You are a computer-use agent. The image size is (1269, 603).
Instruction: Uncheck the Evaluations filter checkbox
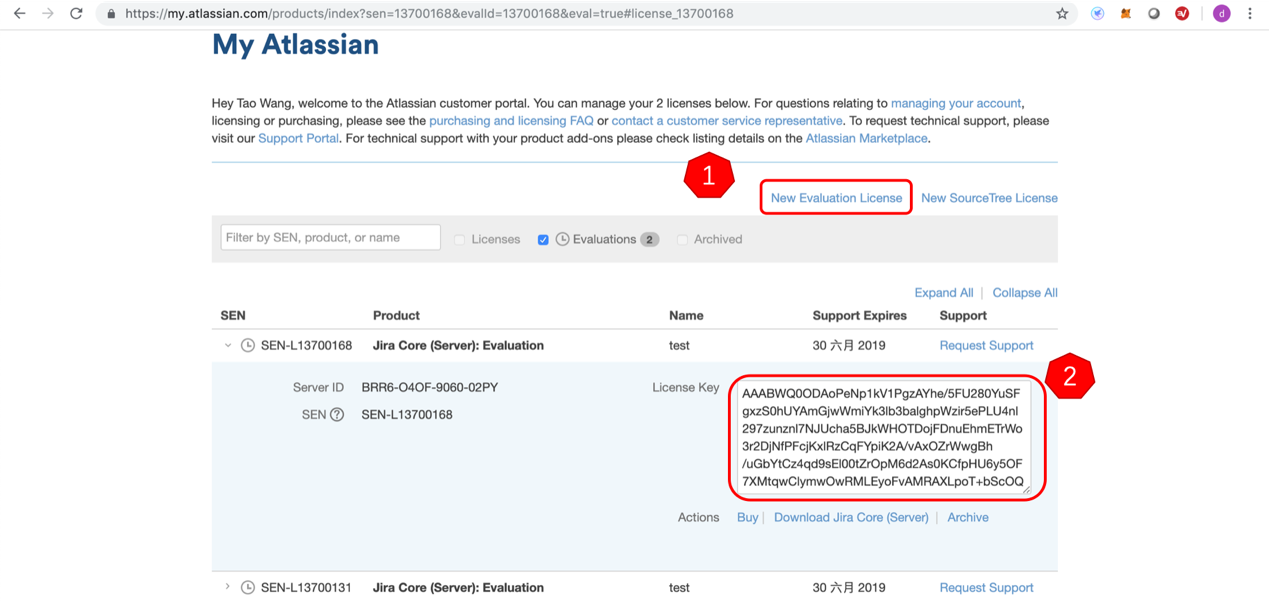543,240
